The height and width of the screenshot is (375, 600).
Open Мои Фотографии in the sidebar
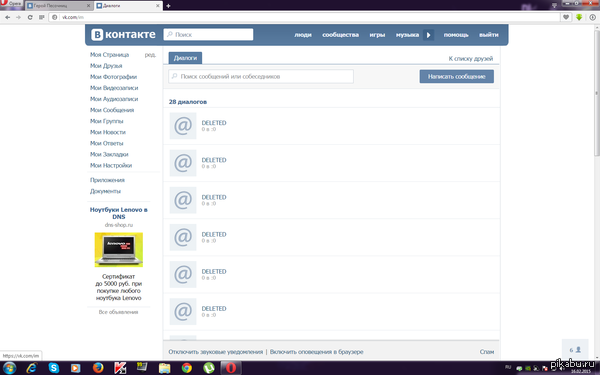(x=113, y=77)
